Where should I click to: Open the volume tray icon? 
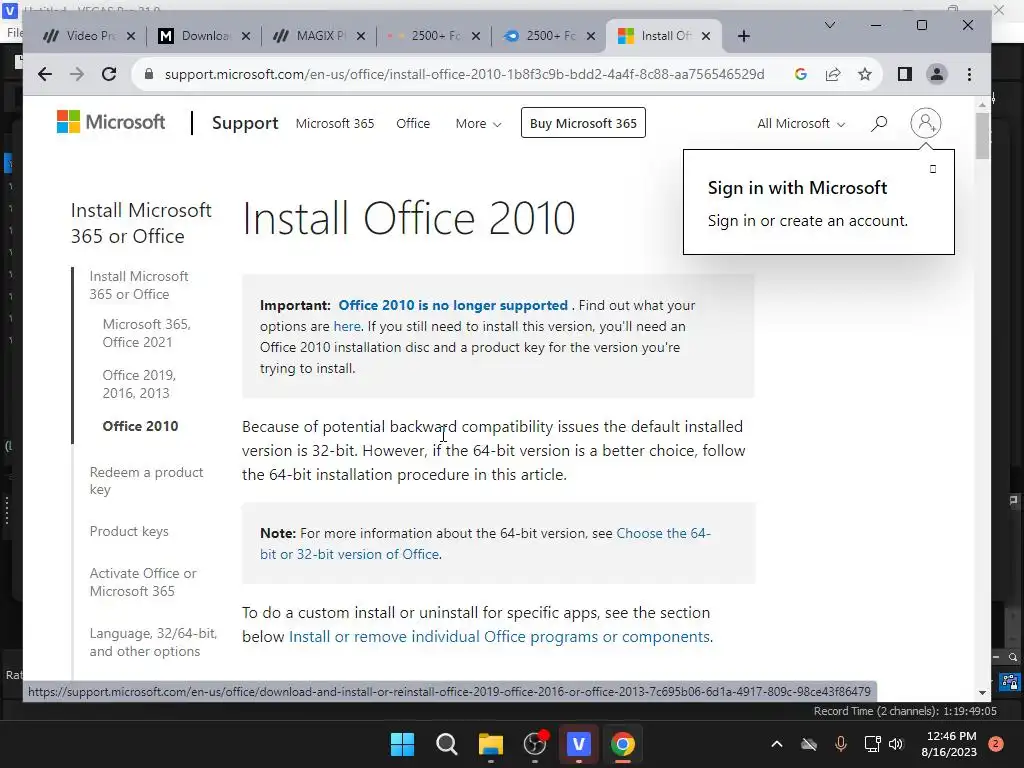[x=896, y=744]
